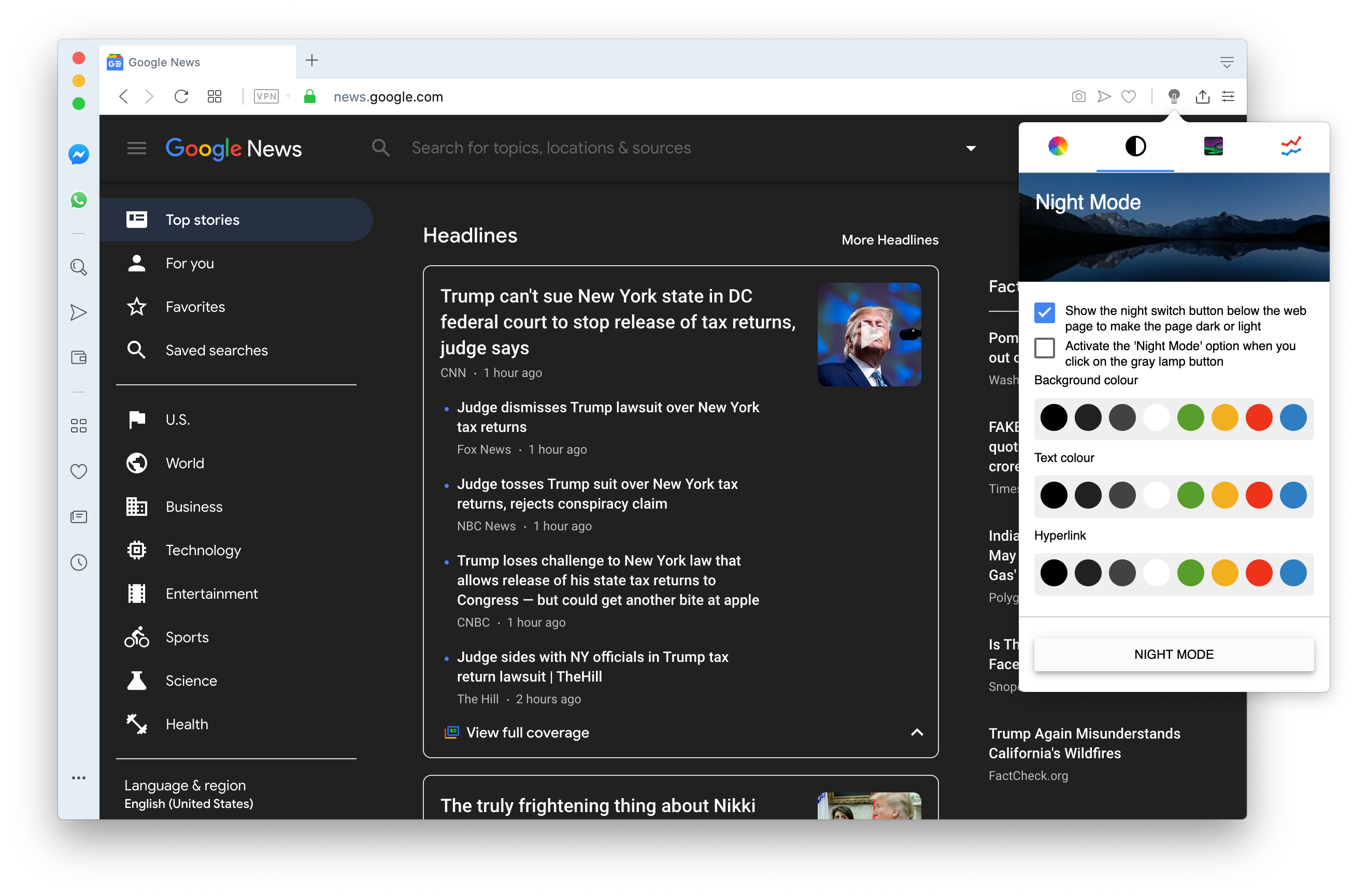Open WhatsApp in the Opera sidebar
1367x896 pixels.
click(x=79, y=200)
